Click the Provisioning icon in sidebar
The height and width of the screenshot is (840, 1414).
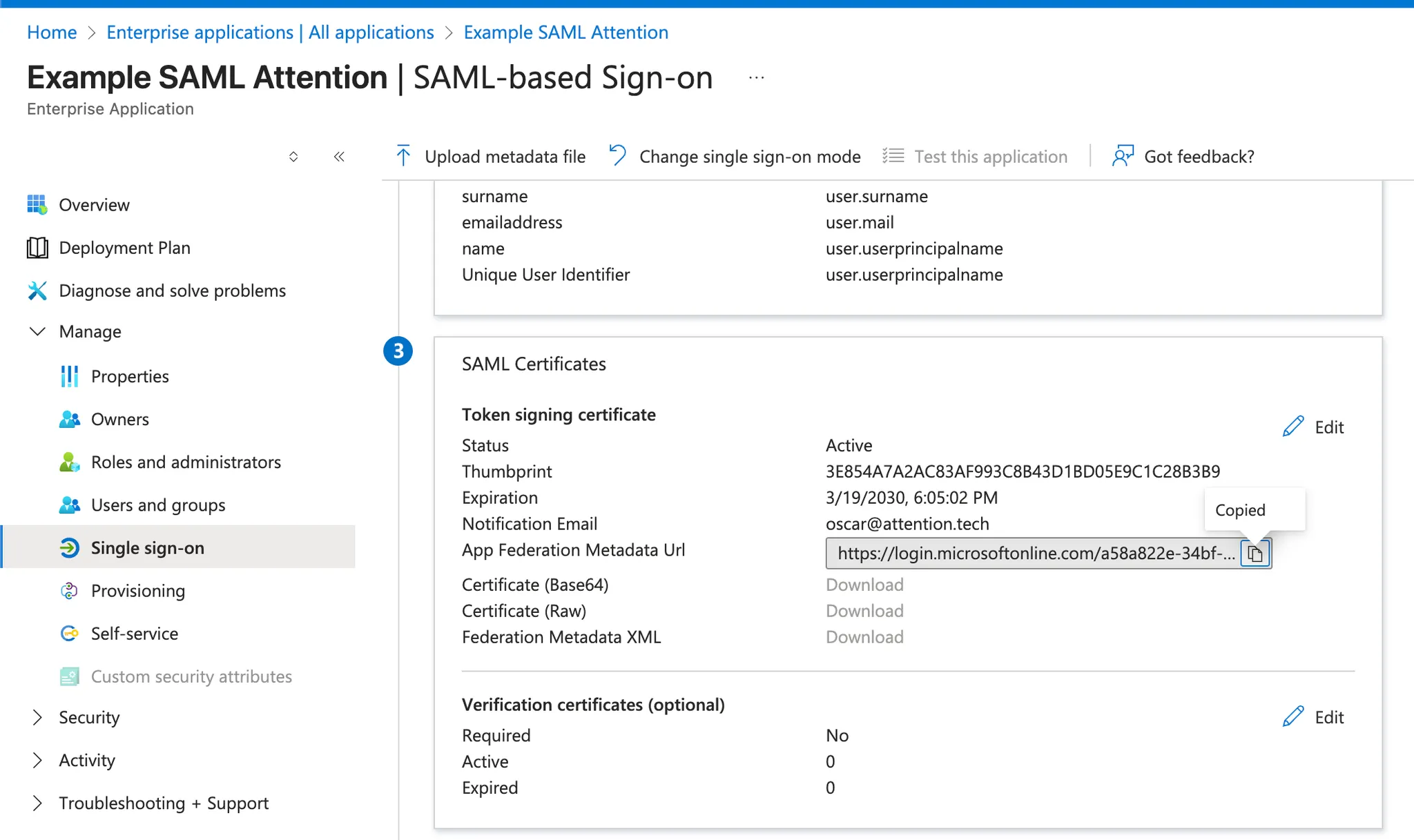[70, 591]
